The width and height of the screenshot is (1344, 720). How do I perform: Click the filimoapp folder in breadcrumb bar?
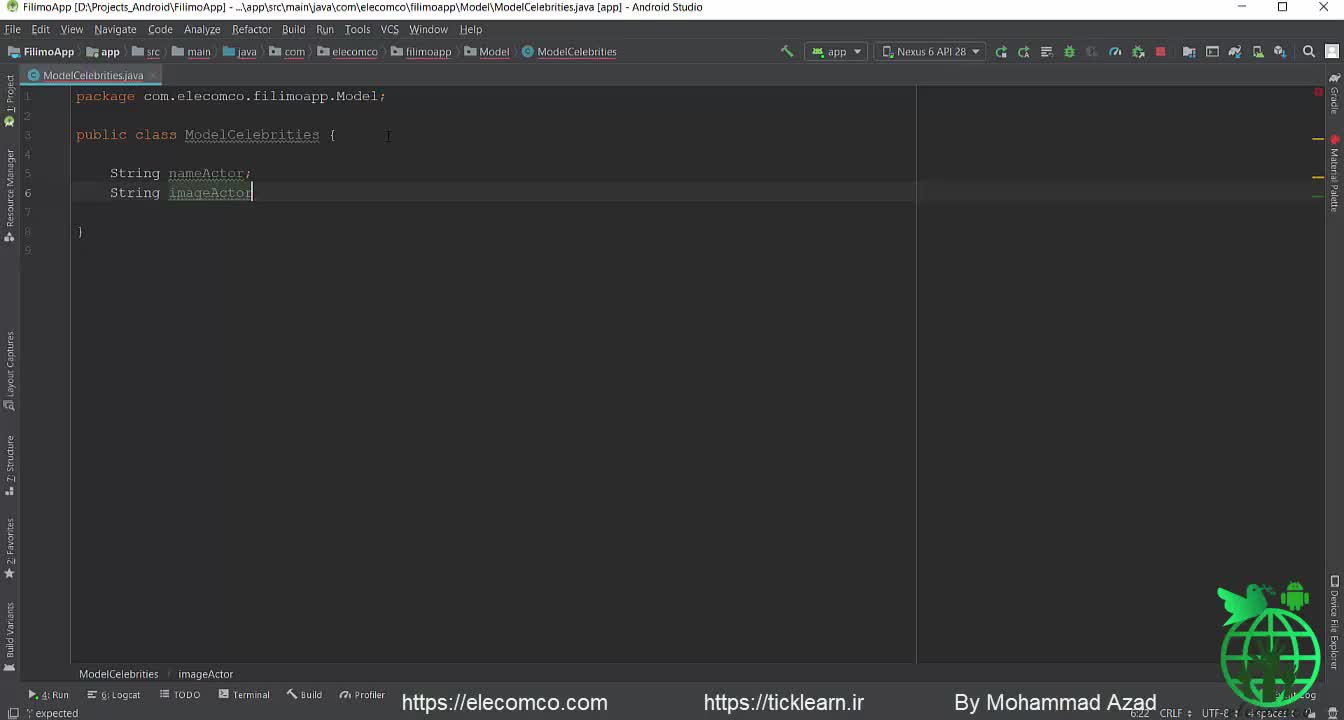(x=421, y=52)
